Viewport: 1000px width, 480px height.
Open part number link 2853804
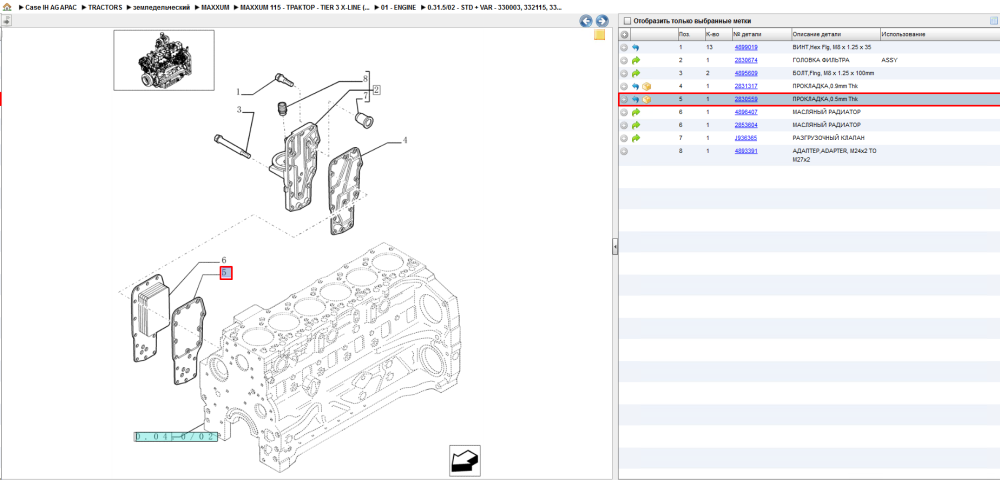[x=746, y=125]
